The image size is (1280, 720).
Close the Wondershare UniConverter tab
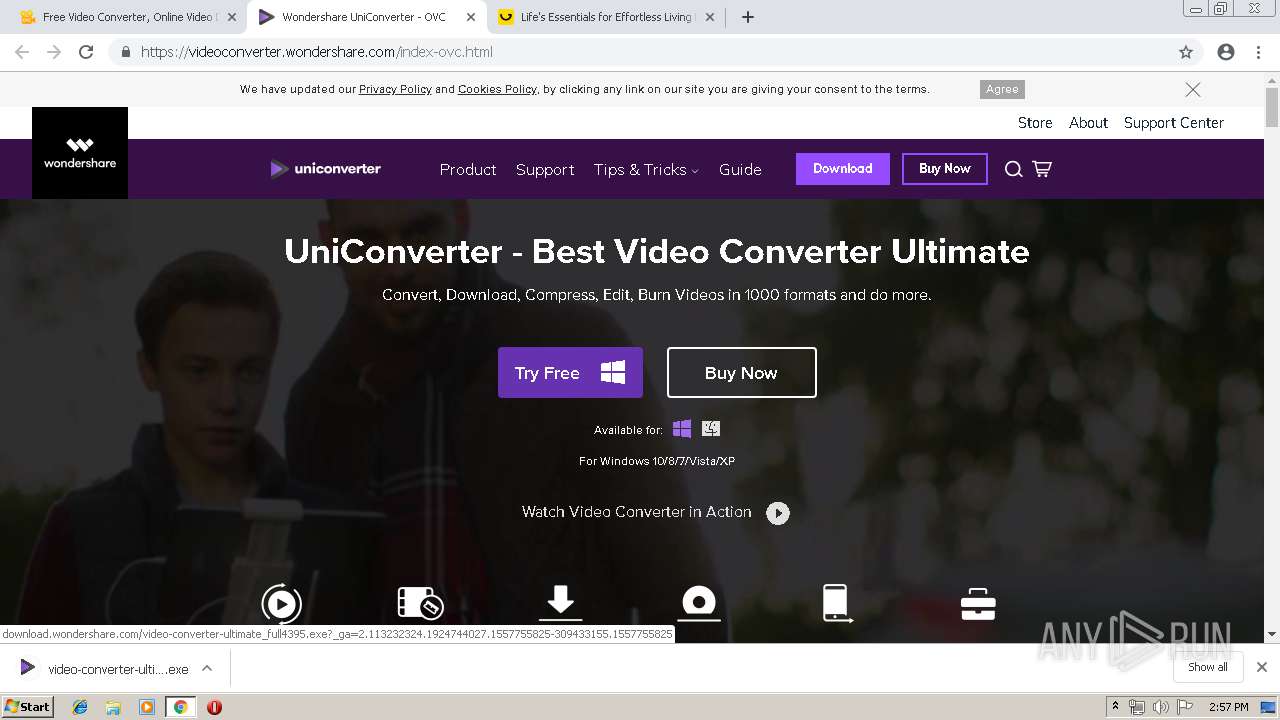click(472, 17)
